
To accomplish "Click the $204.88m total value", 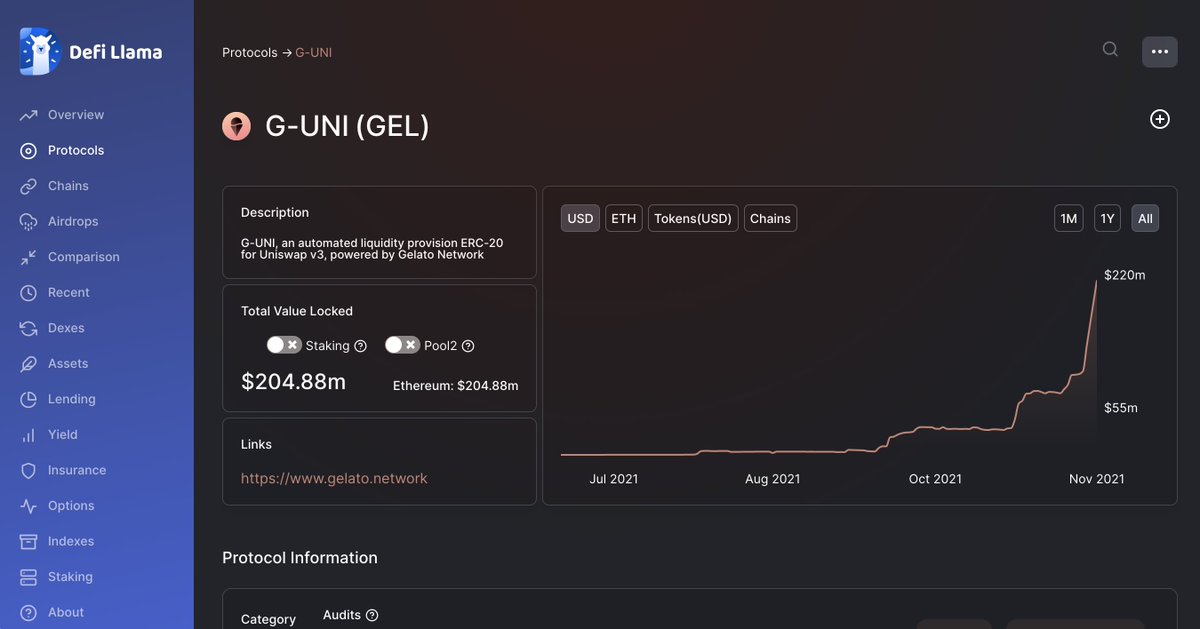I will click(294, 381).
